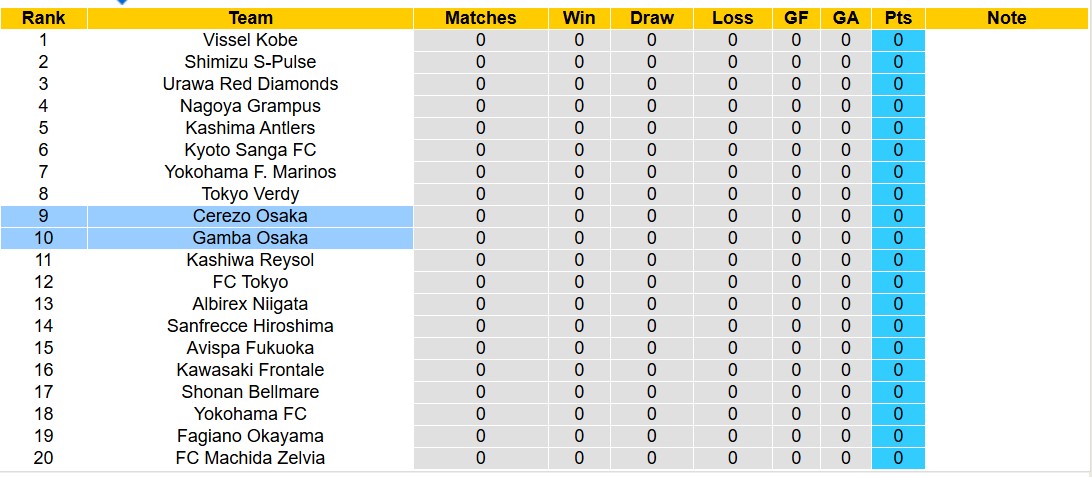1092x477 pixels.
Task: Click the Note column header
Action: point(1006,18)
